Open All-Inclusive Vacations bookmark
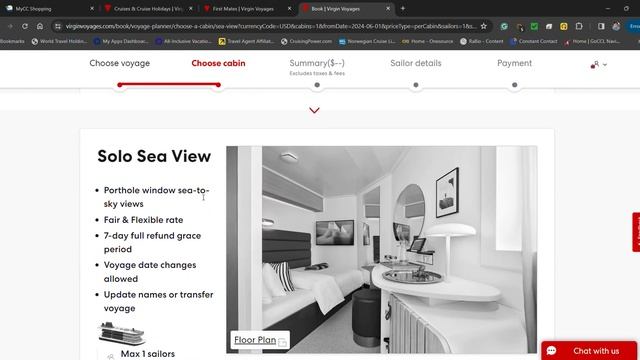The image size is (640, 360). tap(183, 41)
